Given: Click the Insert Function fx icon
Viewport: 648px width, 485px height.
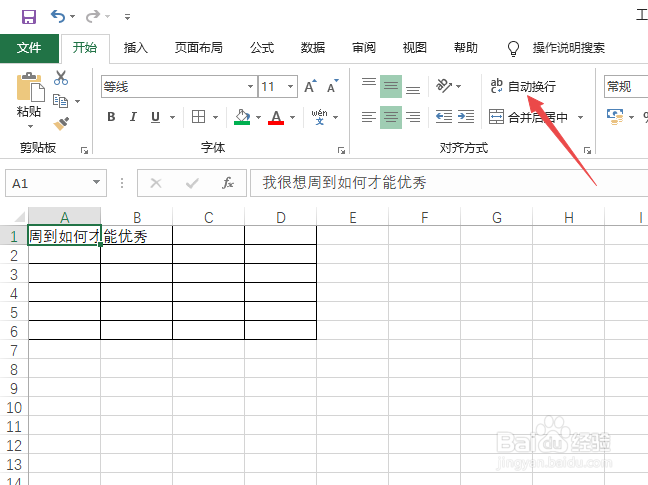Looking at the screenshot, I should tap(228, 183).
